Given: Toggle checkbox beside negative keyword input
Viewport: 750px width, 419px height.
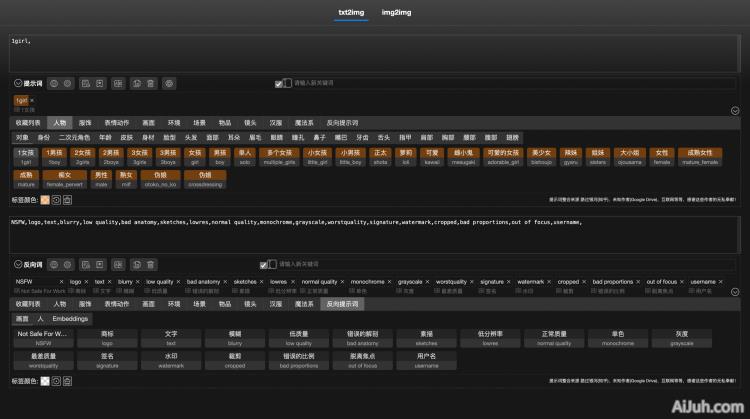Looking at the screenshot, I should 264,265.
